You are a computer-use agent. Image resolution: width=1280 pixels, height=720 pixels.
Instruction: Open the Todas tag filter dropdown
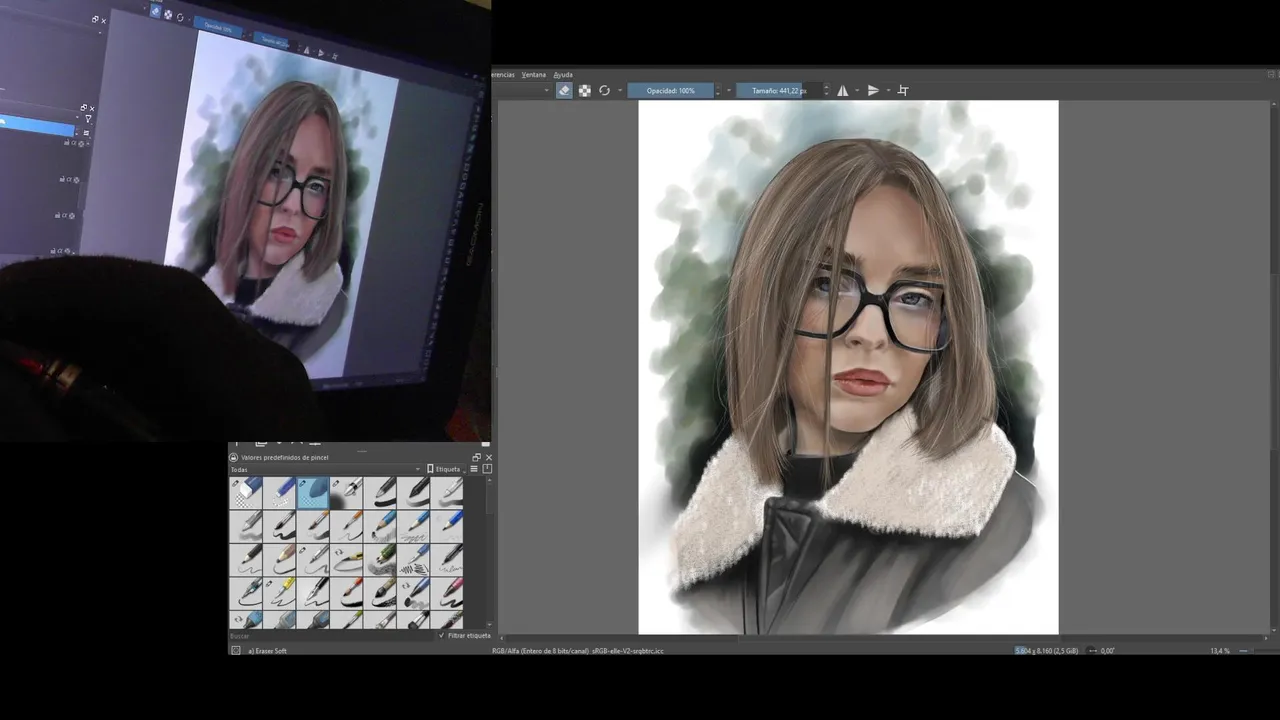pyautogui.click(x=325, y=469)
